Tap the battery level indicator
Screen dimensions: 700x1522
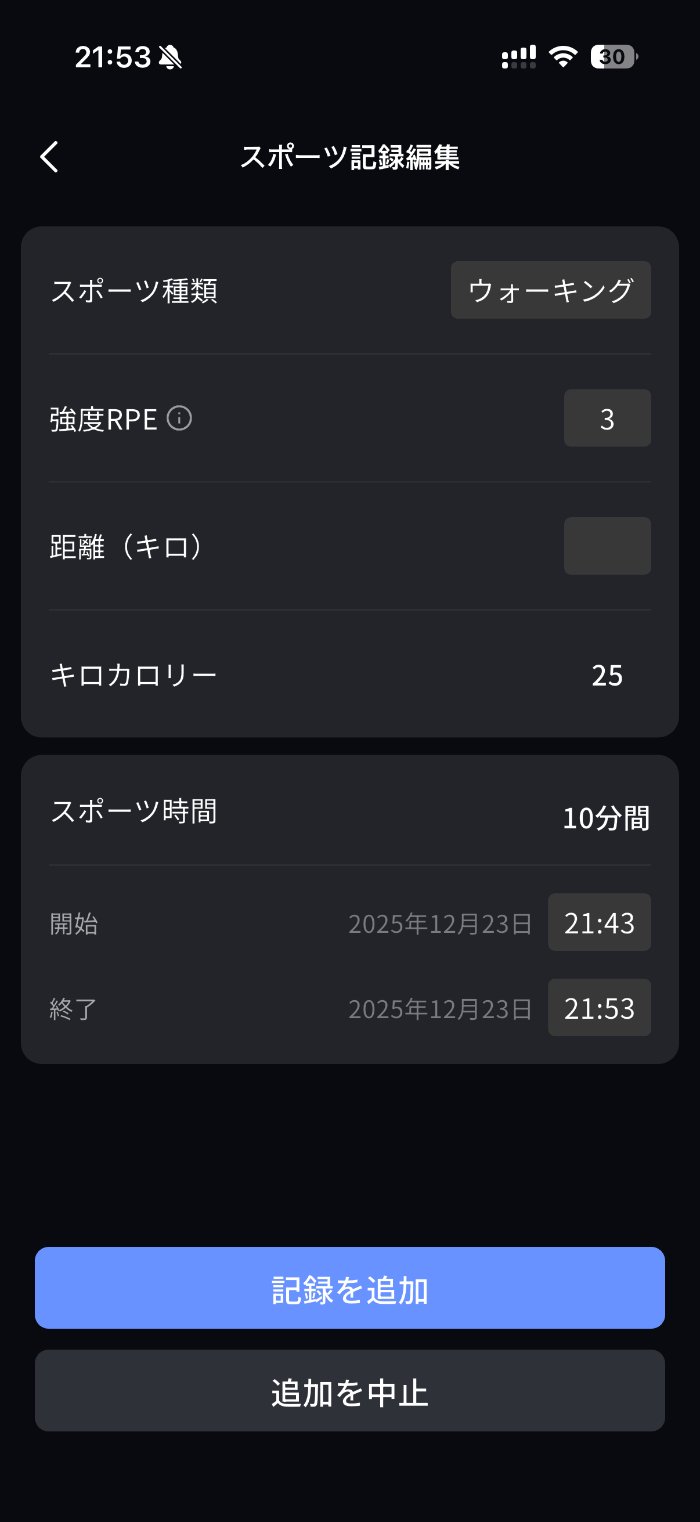coord(613,57)
